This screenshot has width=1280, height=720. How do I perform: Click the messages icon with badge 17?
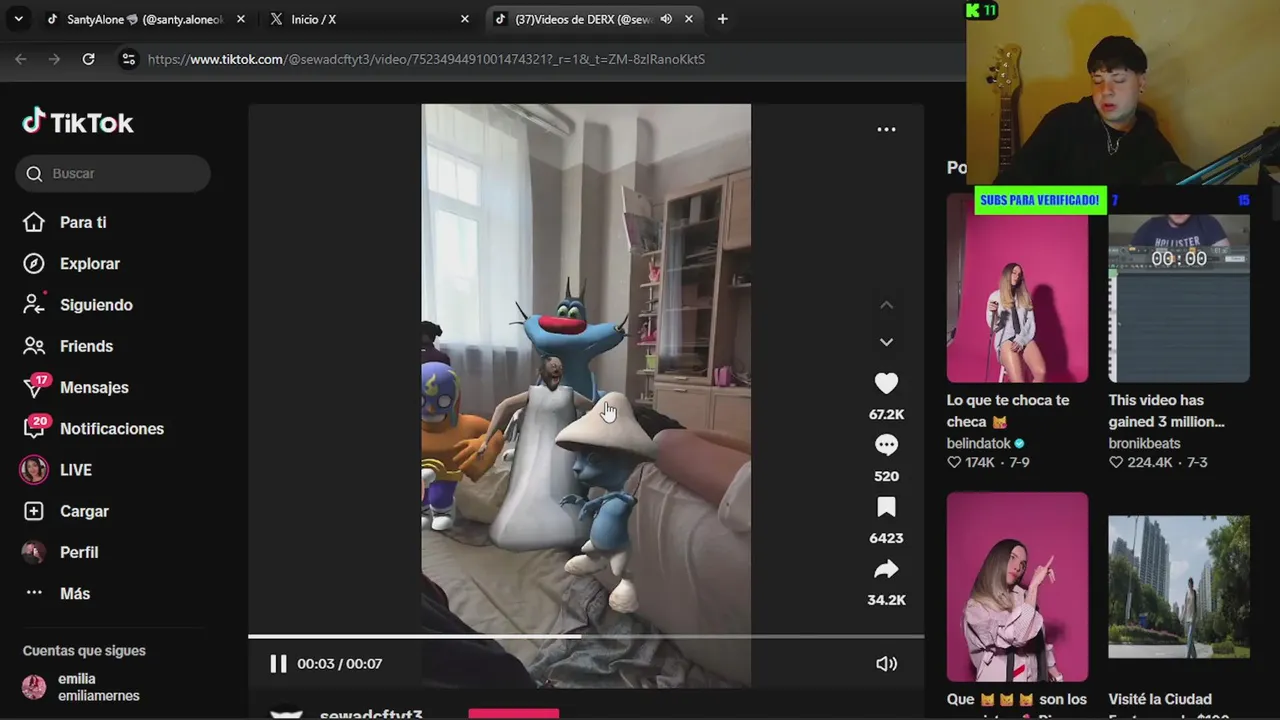[x=34, y=387]
